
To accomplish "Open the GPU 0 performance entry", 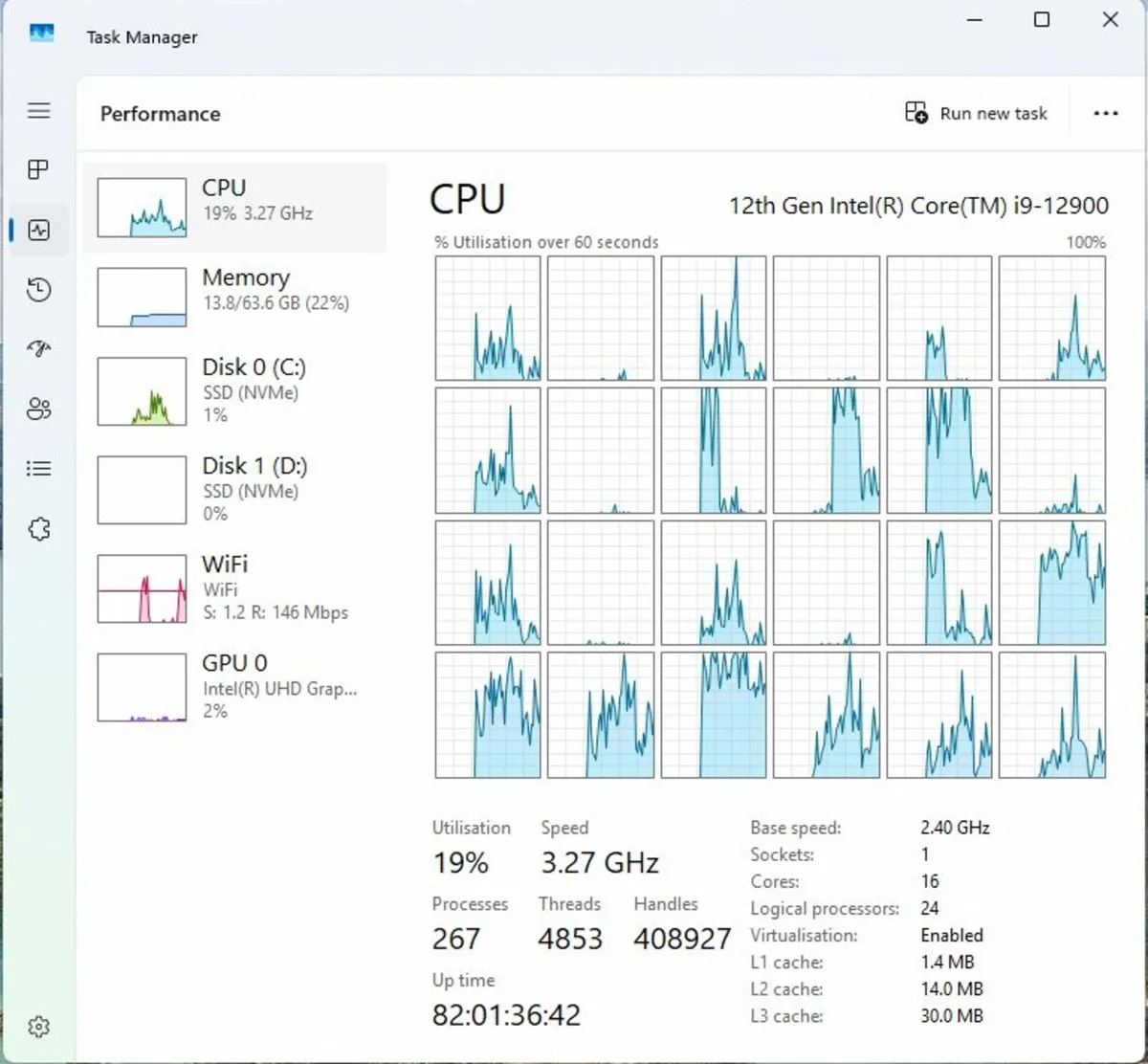I will coord(235,687).
